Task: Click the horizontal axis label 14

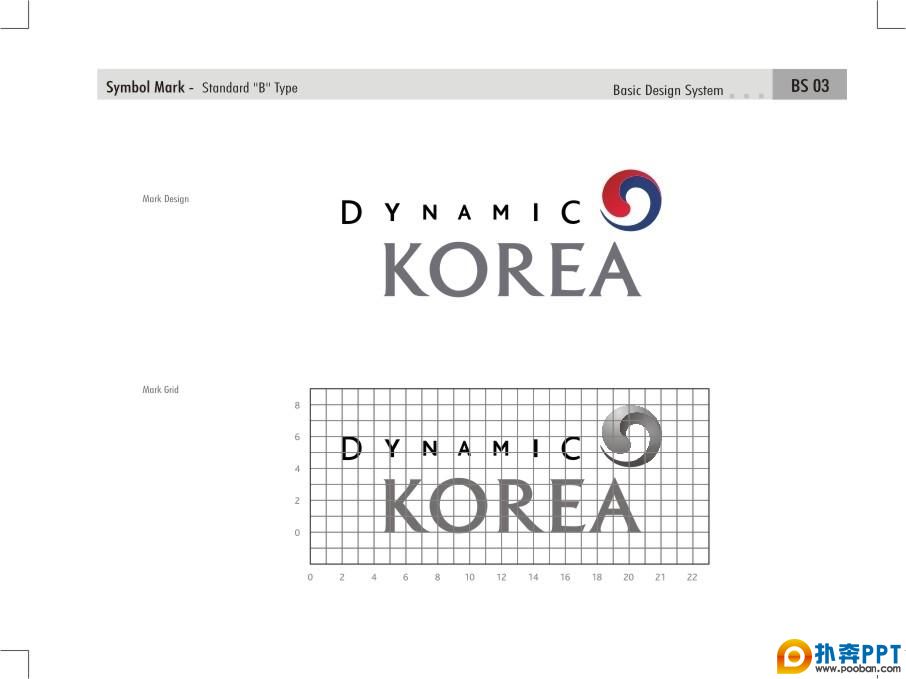Action: (533, 577)
